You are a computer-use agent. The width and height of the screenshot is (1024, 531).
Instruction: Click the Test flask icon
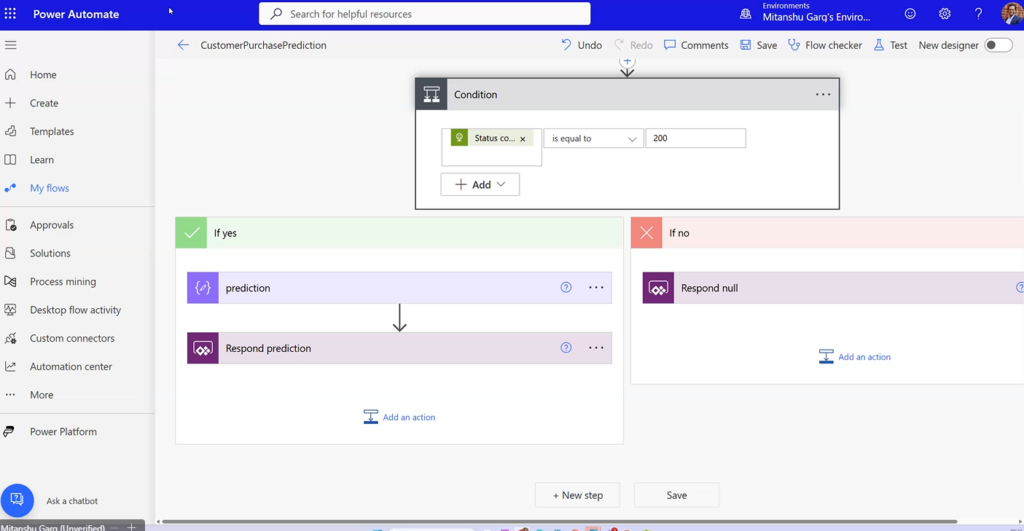point(879,45)
